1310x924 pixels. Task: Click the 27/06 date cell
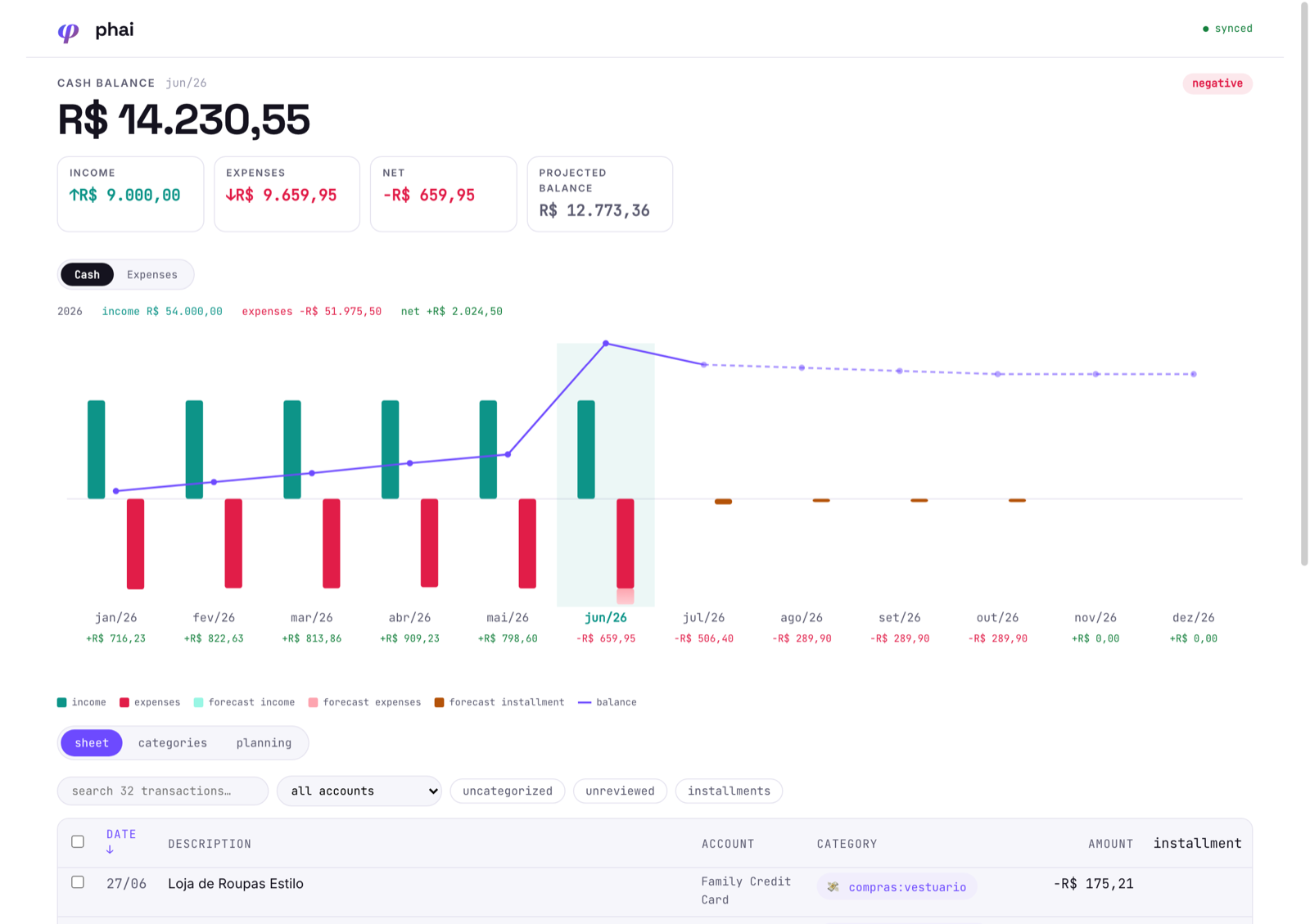(x=127, y=884)
